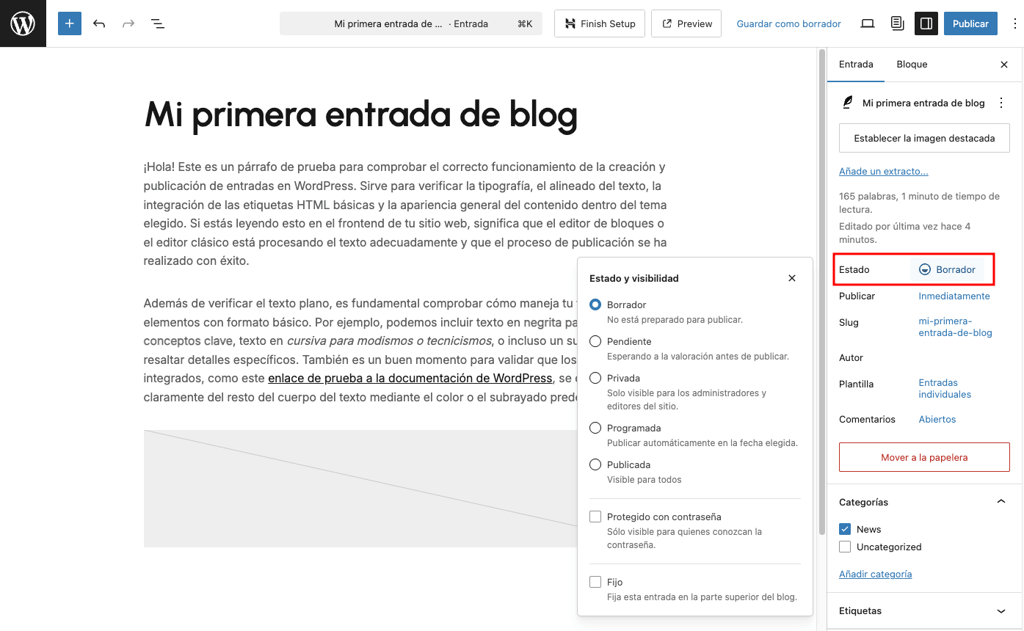Viewport: 1024px width, 631px height.
Task: Switch device preview with laptop icon
Action: point(867,24)
